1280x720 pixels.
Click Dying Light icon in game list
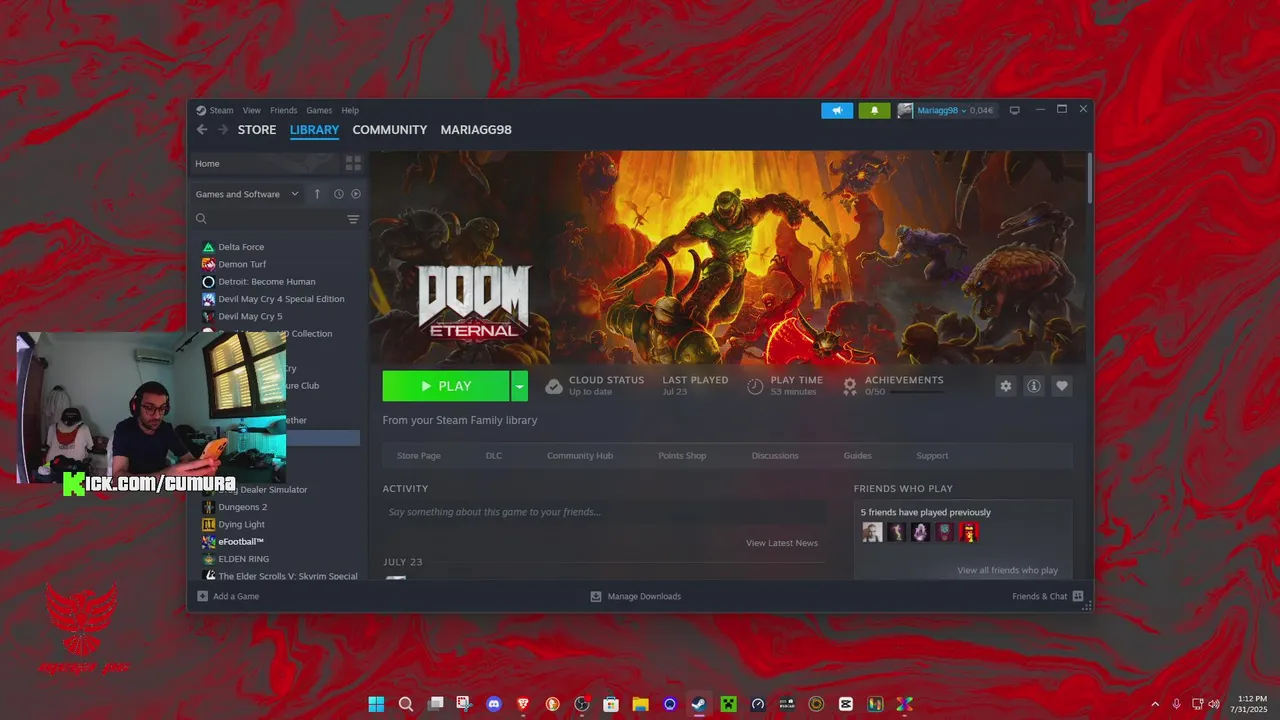(x=208, y=524)
